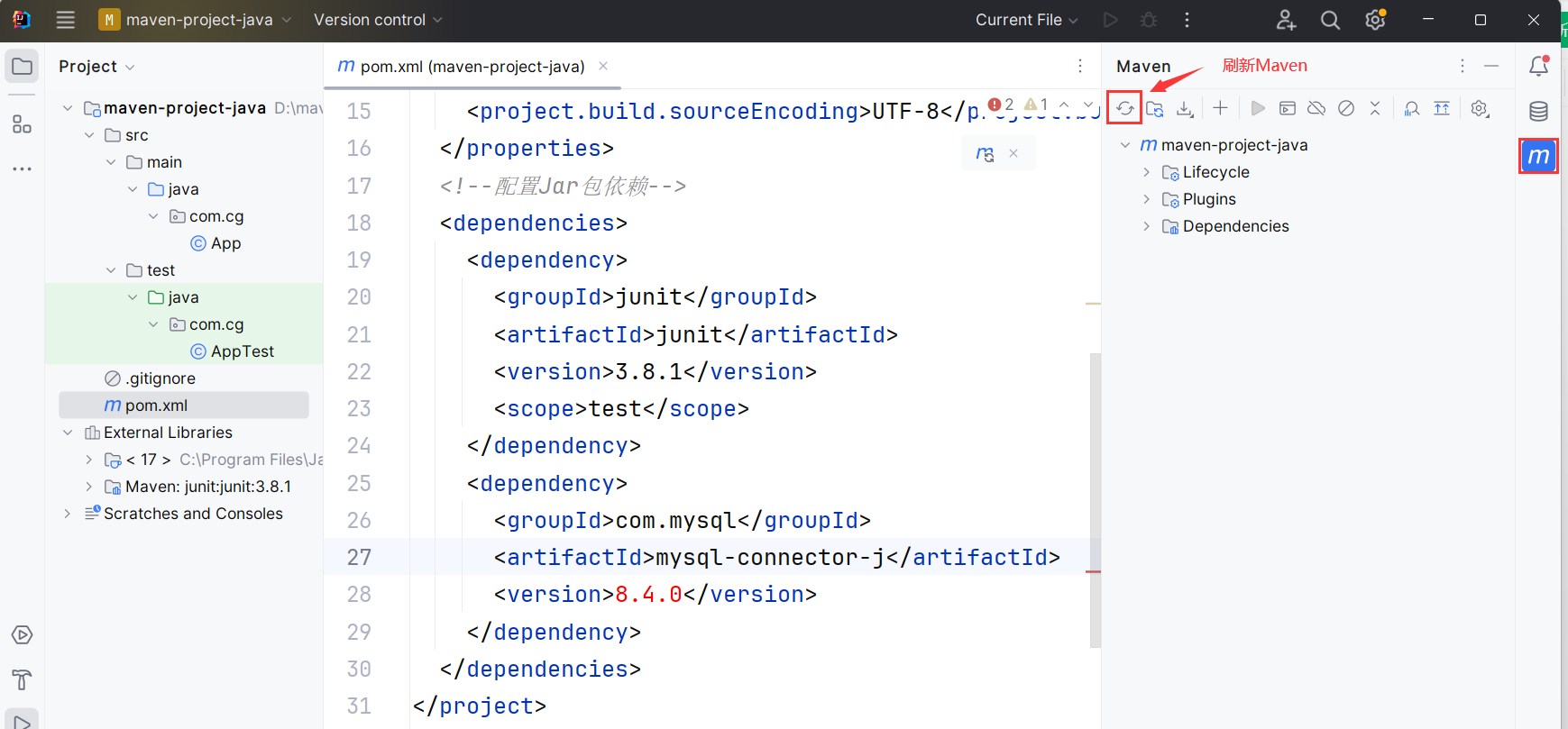Open Database tool window
The image size is (1568, 729).
point(1539,111)
